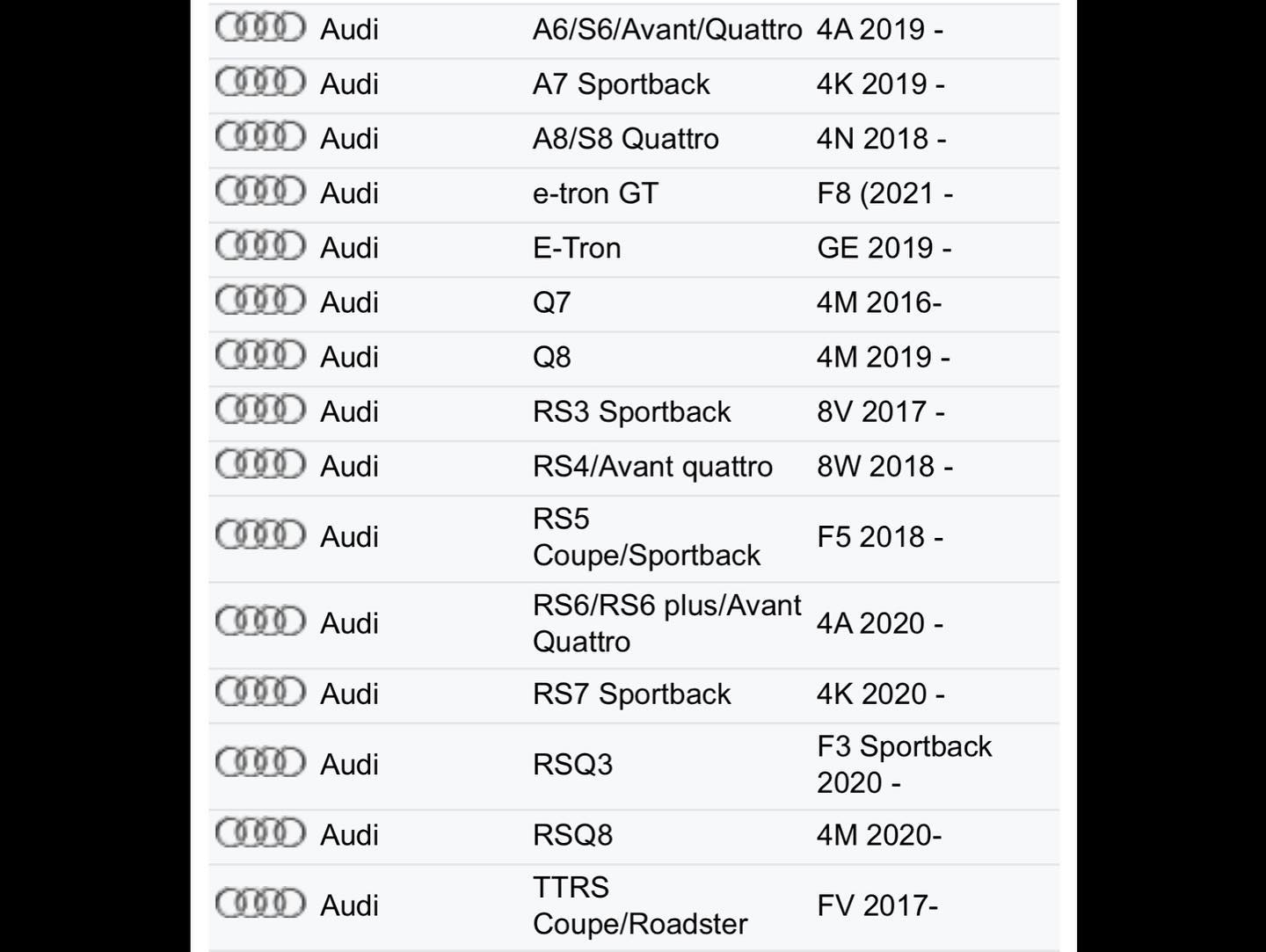Viewport: 1266px width, 952px height.
Task: Click the Audi logo in the e-tron GT row
Action: point(260,191)
